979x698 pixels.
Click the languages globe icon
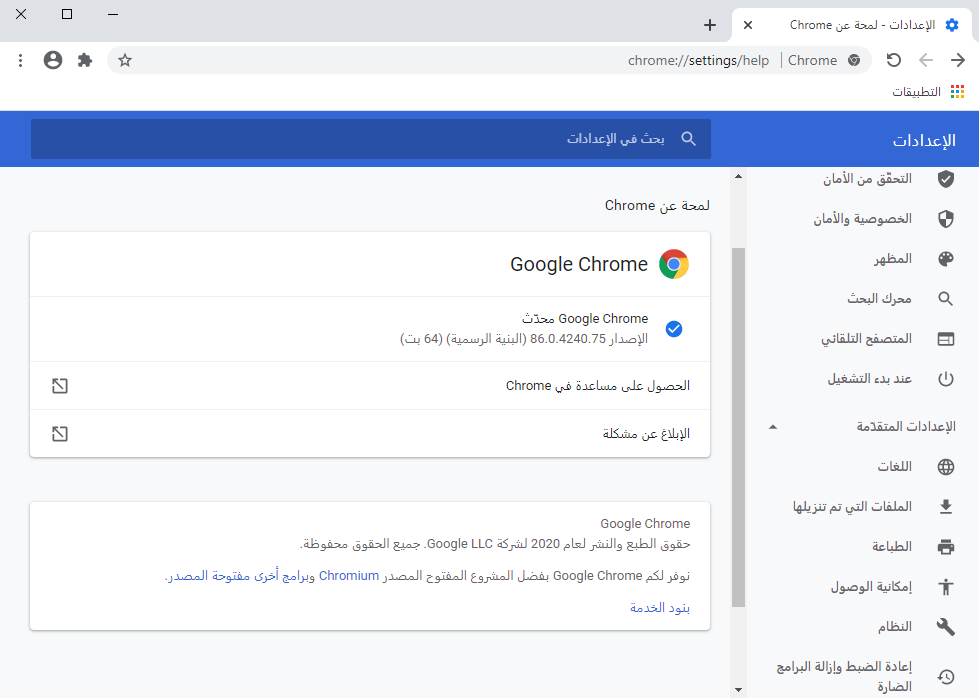click(946, 467)
